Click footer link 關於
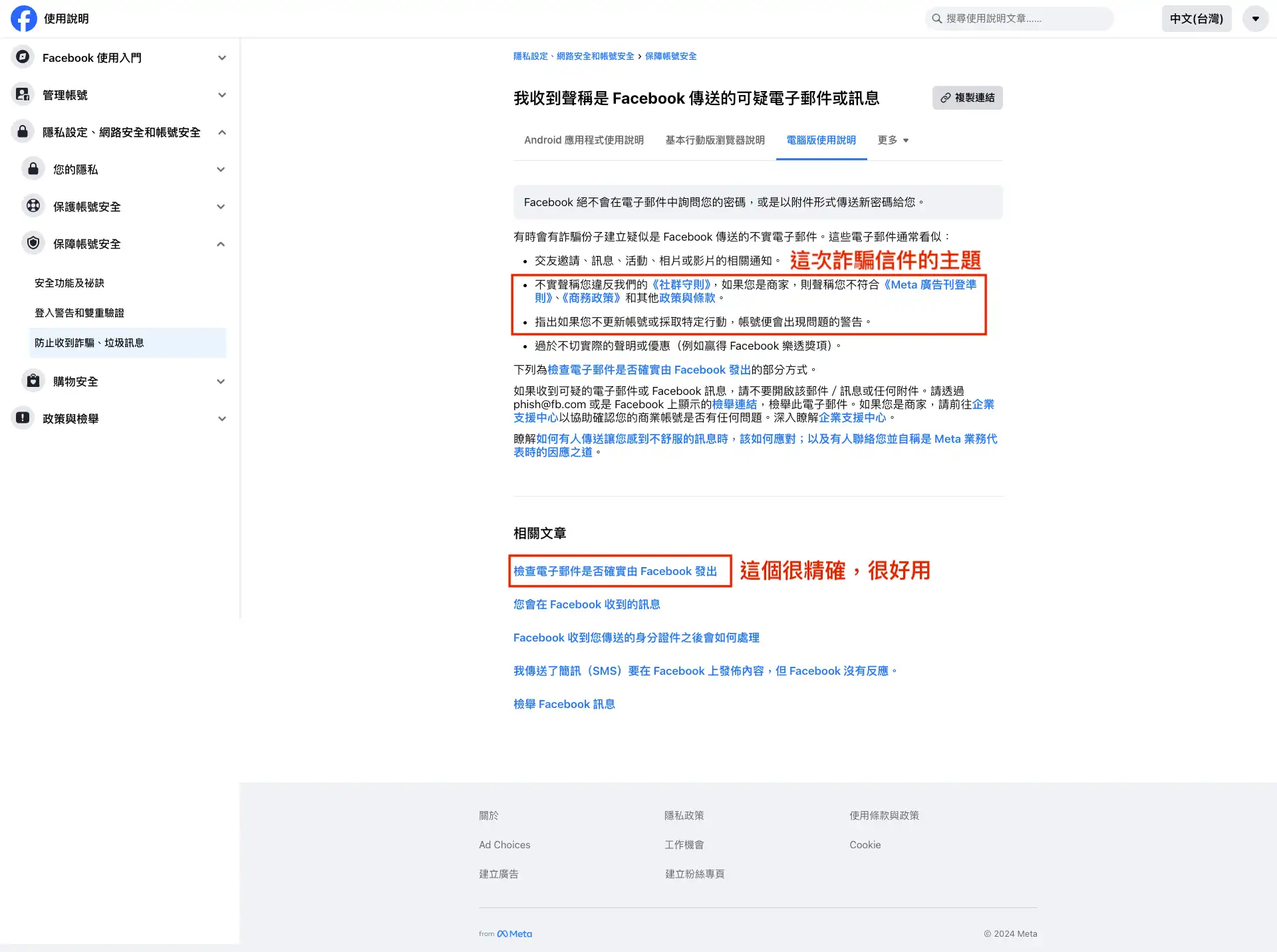The width and height of the screenshot is (1277, 952). [x=488, y=816]
